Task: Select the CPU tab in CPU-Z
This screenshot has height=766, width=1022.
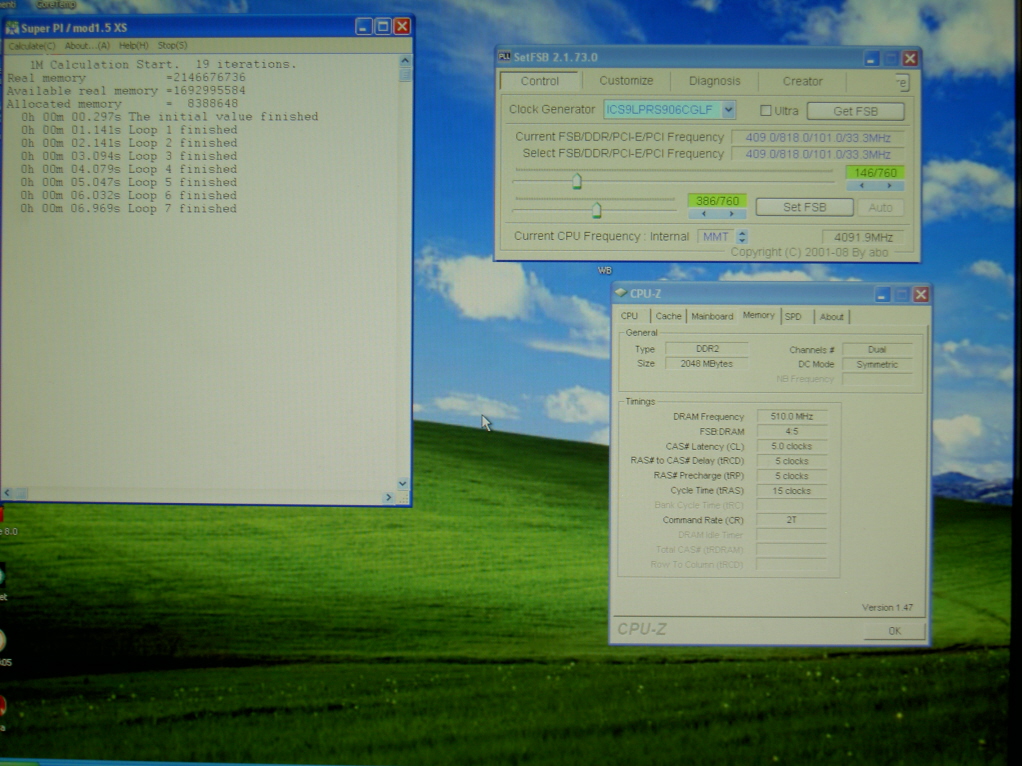Action: click(629, 316)
